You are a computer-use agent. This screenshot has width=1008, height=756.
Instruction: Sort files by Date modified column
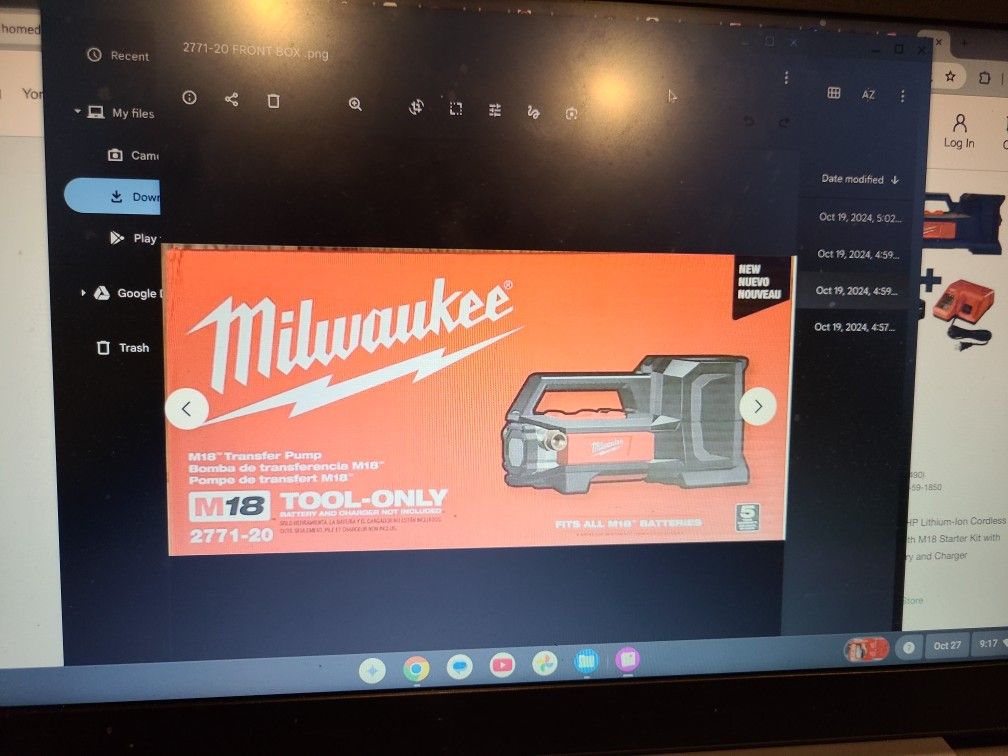(852, 179)
